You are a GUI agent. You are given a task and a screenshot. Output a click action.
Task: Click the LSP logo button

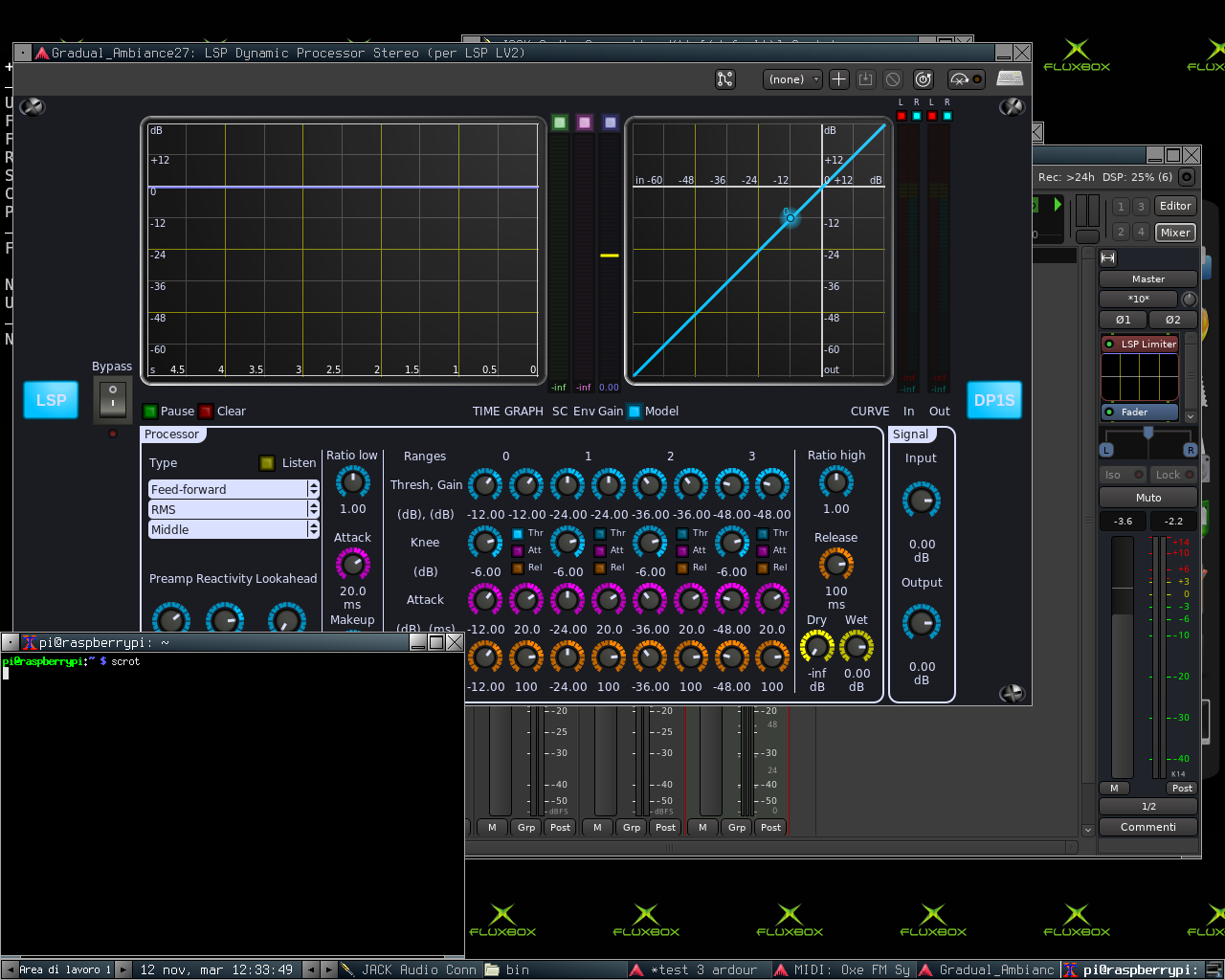click(x=51, y=400)
